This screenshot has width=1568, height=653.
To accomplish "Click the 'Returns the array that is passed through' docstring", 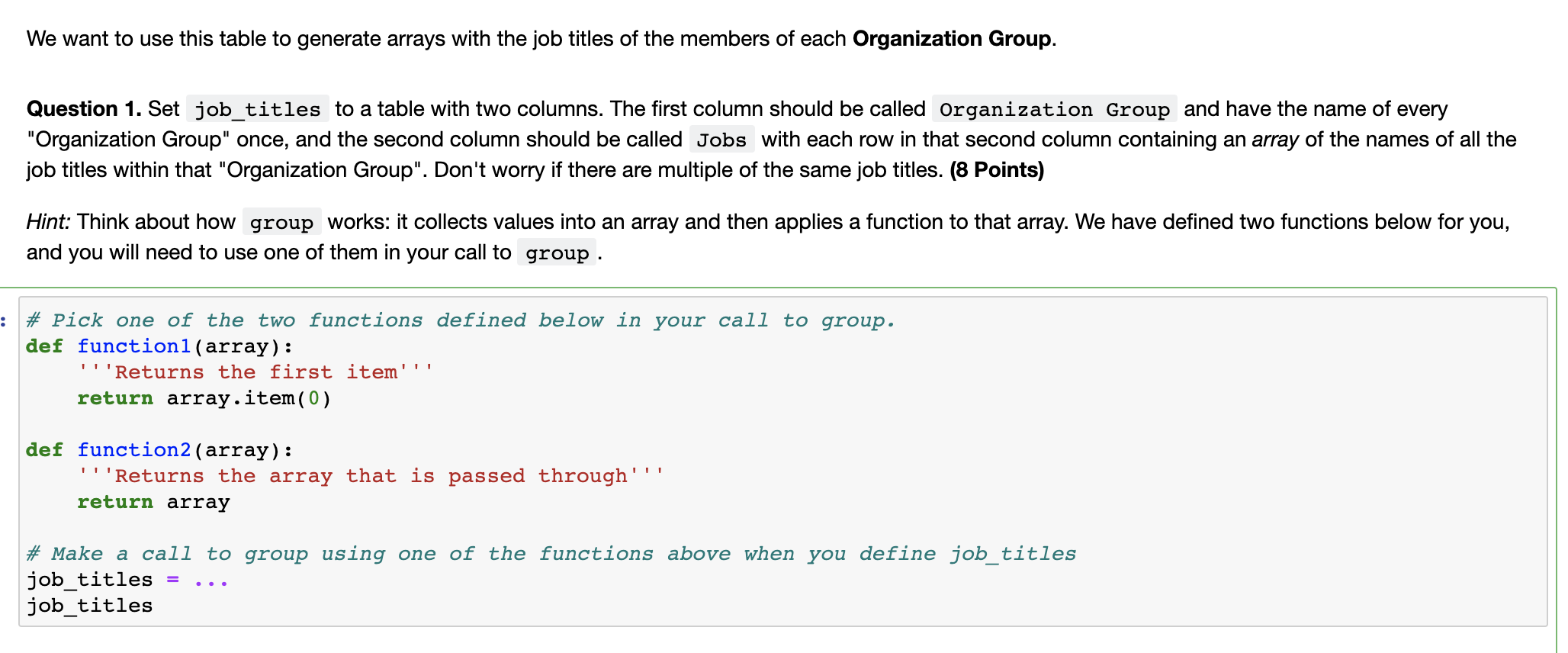I will tap(371, 476).
